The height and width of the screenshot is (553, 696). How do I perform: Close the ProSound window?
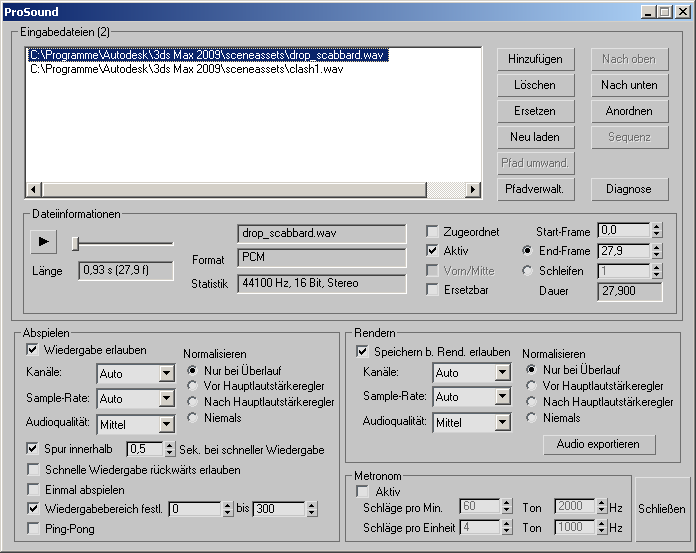(x=683, y=12)
